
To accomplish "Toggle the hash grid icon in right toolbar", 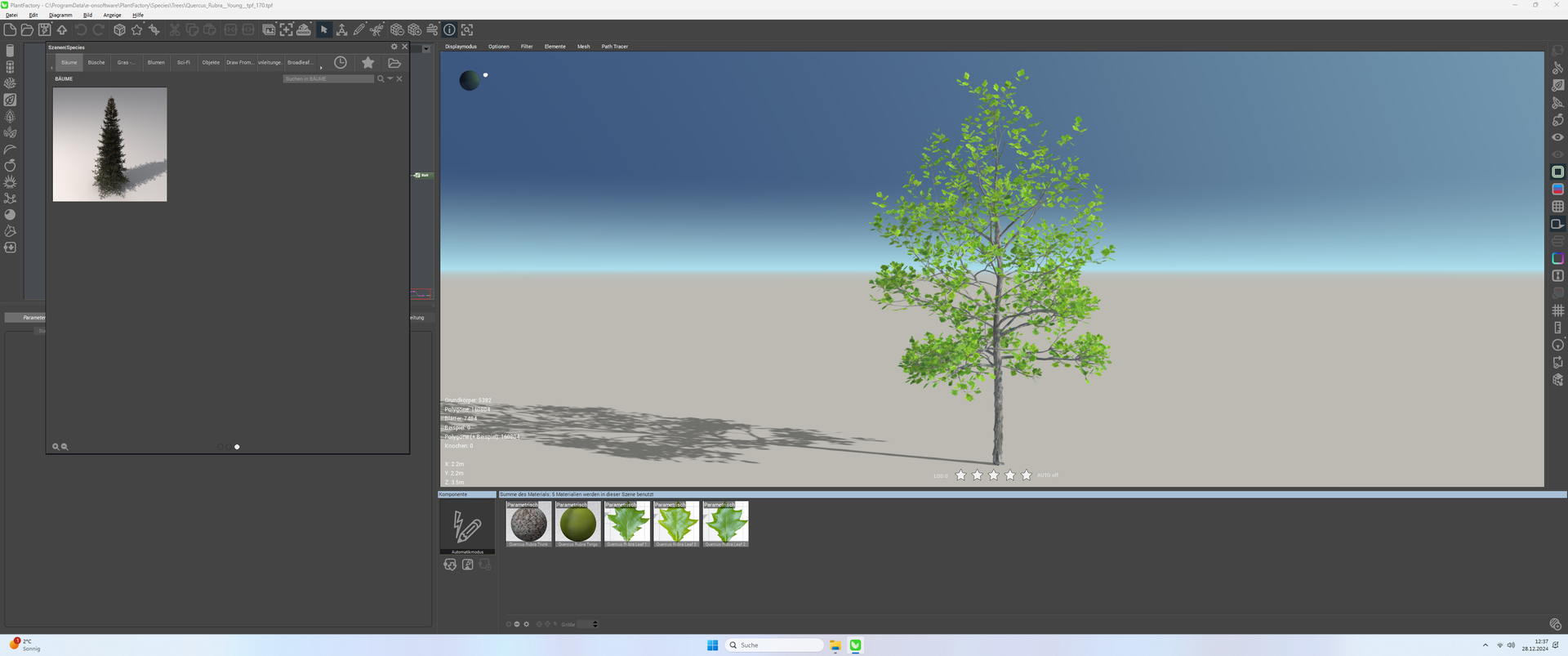I will click(1557, 310).
